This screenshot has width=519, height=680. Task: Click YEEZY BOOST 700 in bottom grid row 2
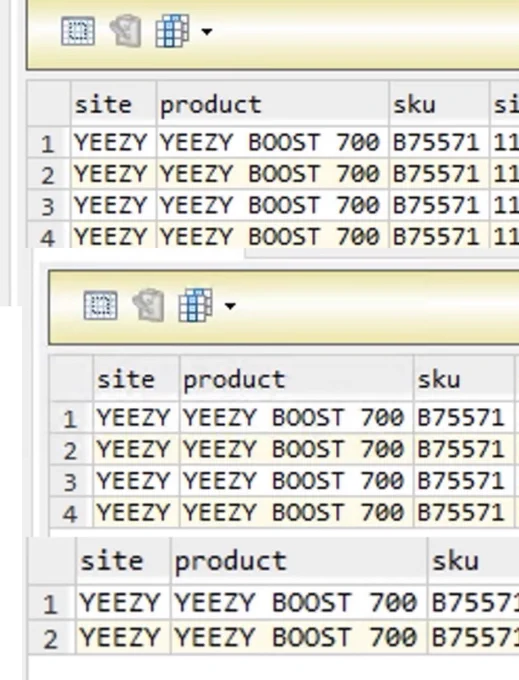[x=299, y=637]
